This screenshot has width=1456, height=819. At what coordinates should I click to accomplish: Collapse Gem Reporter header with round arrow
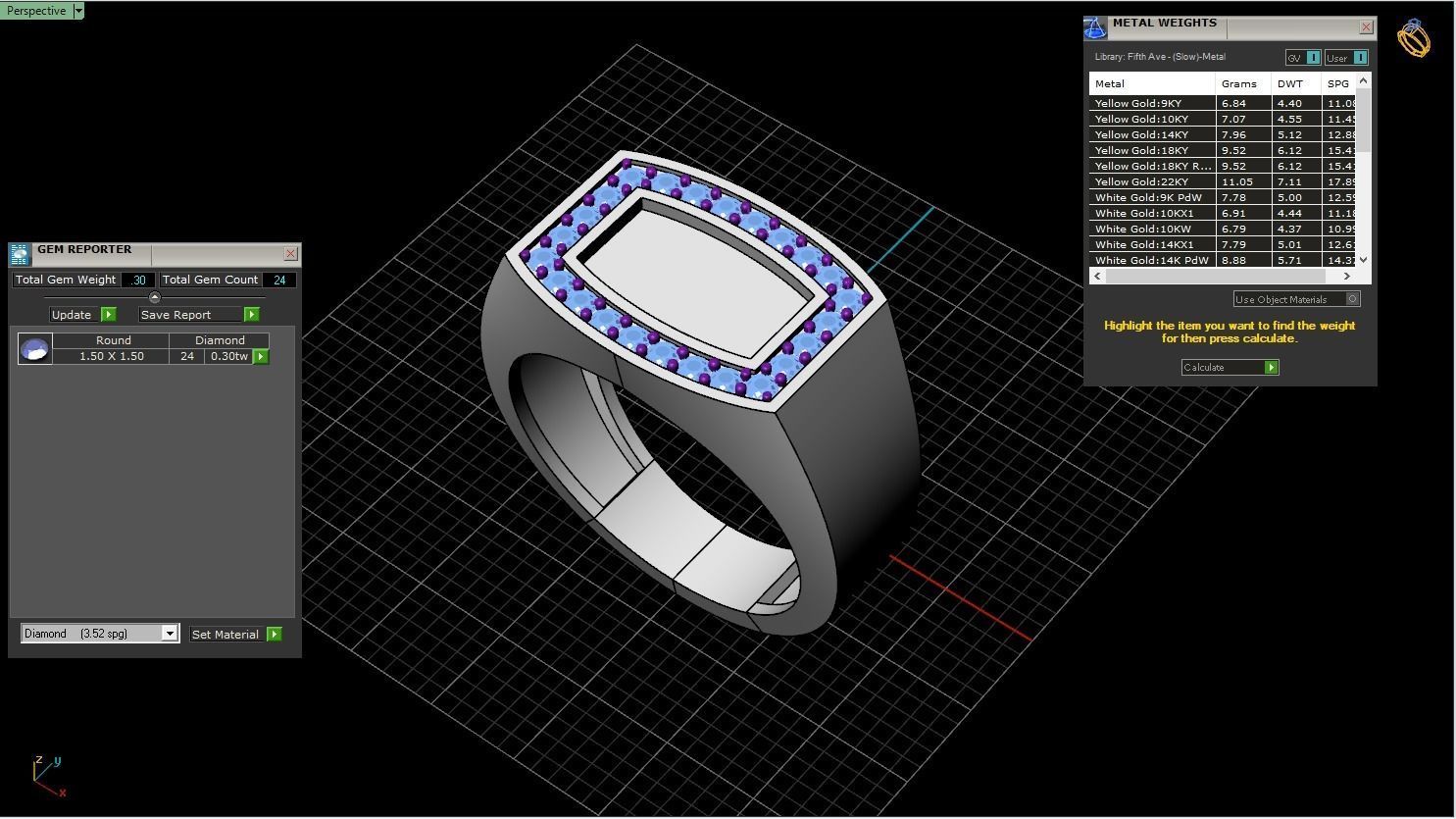point(154,297)
